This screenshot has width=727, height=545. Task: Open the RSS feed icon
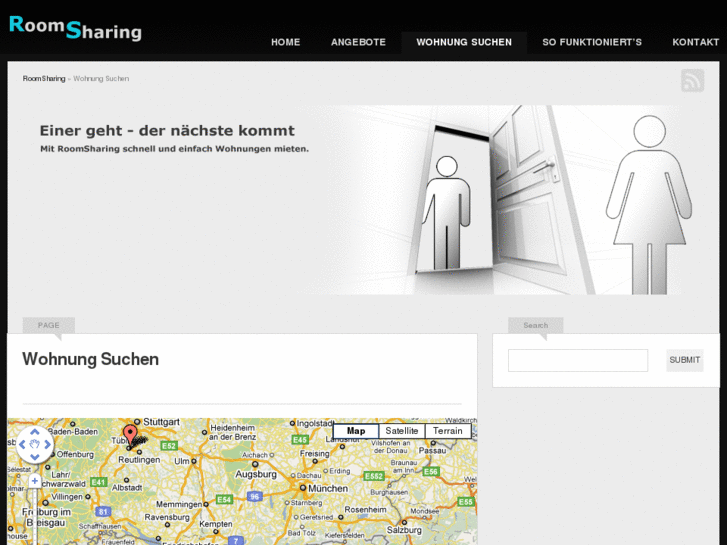(692, 80)
